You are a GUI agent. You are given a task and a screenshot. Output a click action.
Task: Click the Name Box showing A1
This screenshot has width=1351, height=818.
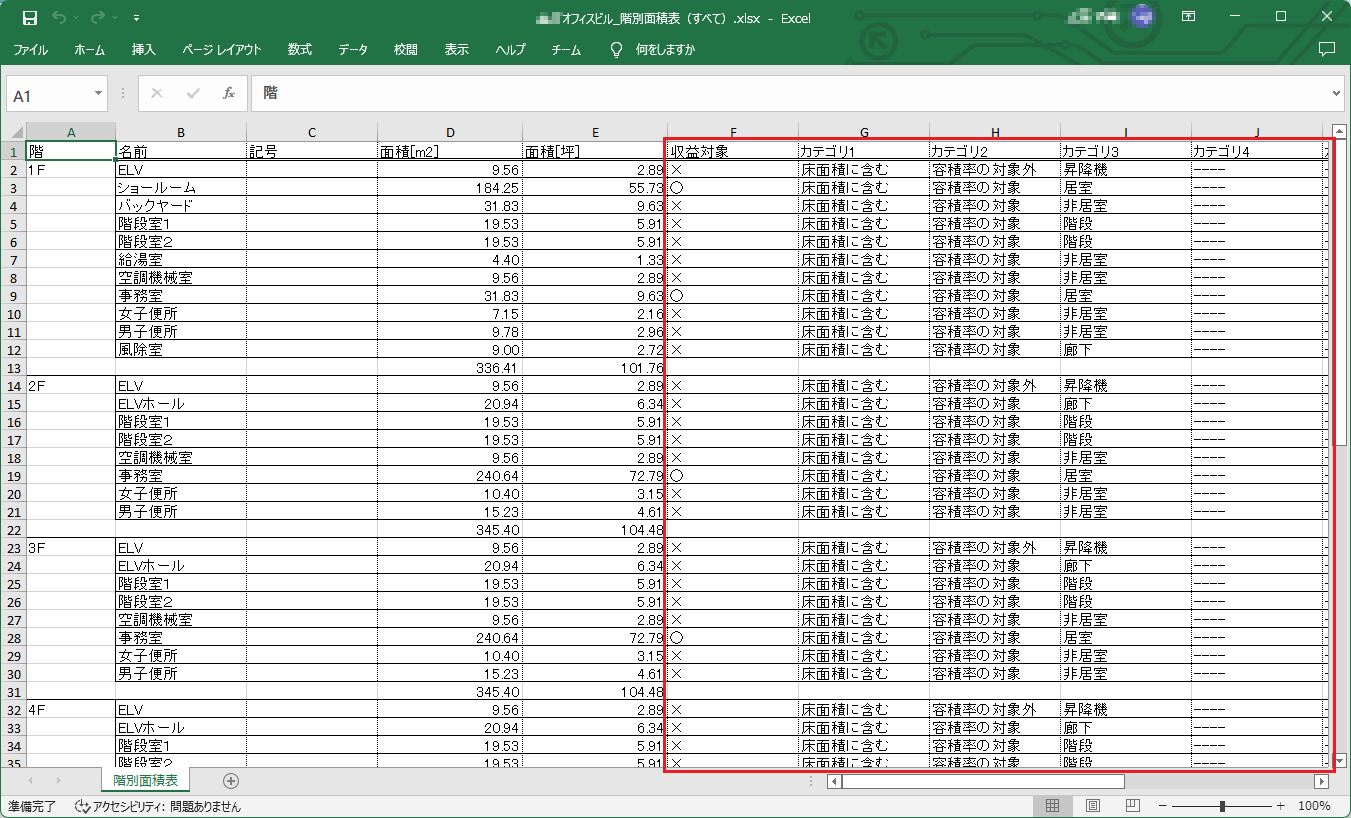pyautogui.click(x=49, y=94)
